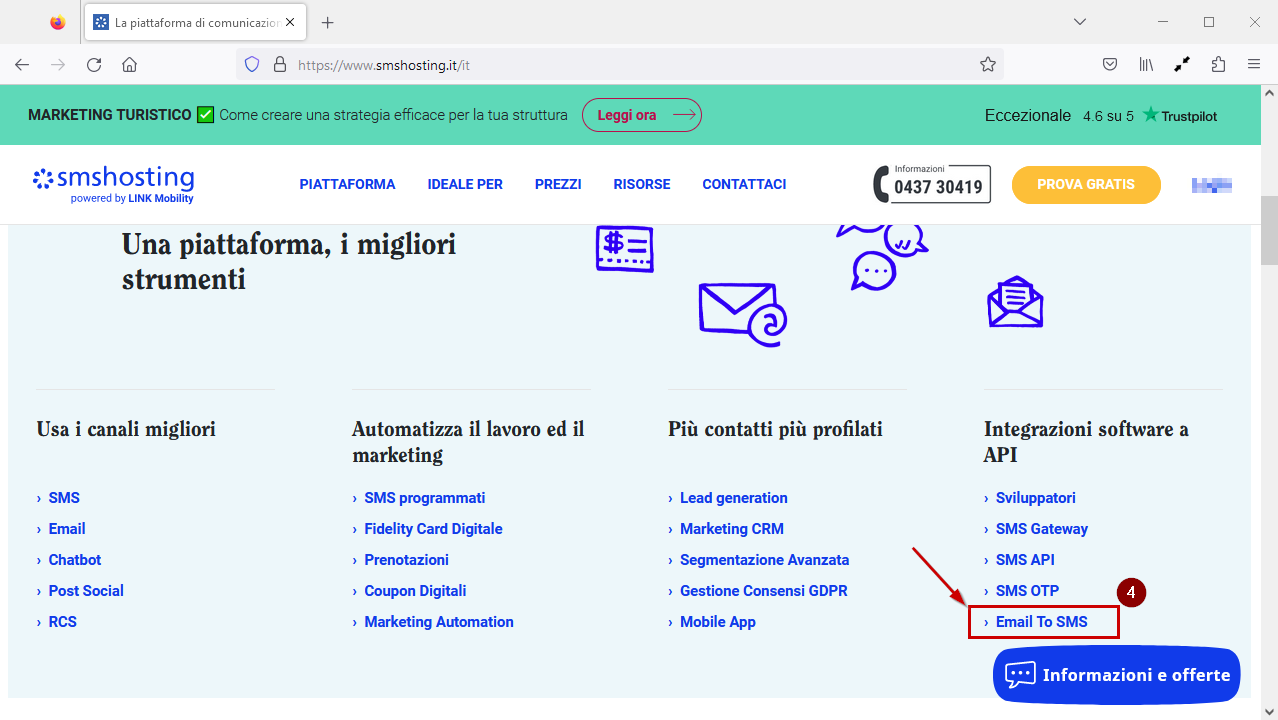Click the blurred account area in header

(x=1211, y=185)
